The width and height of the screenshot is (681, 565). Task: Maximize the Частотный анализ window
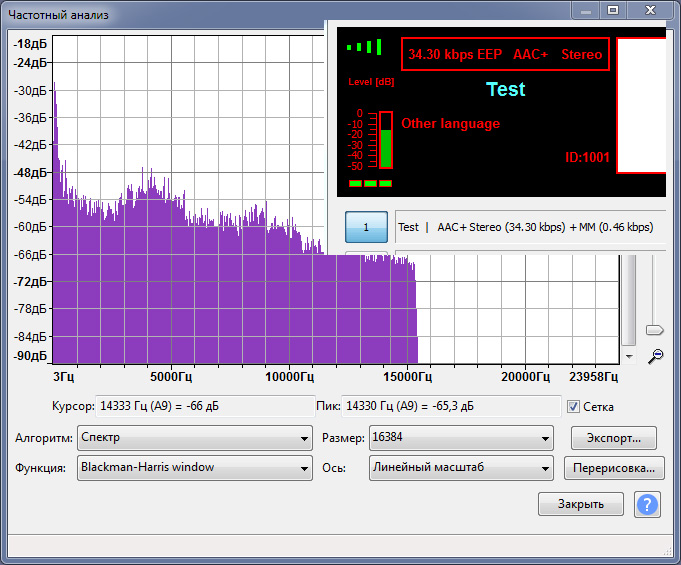[613, 10]
